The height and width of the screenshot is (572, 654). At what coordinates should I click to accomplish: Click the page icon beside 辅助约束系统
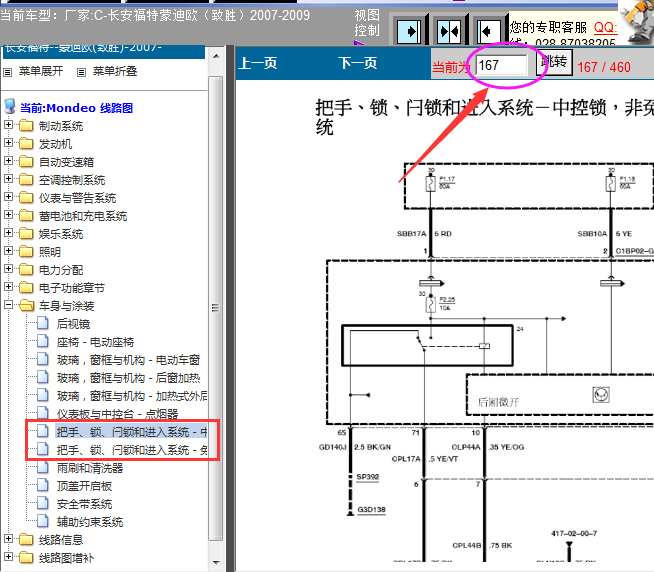[43, 521]
